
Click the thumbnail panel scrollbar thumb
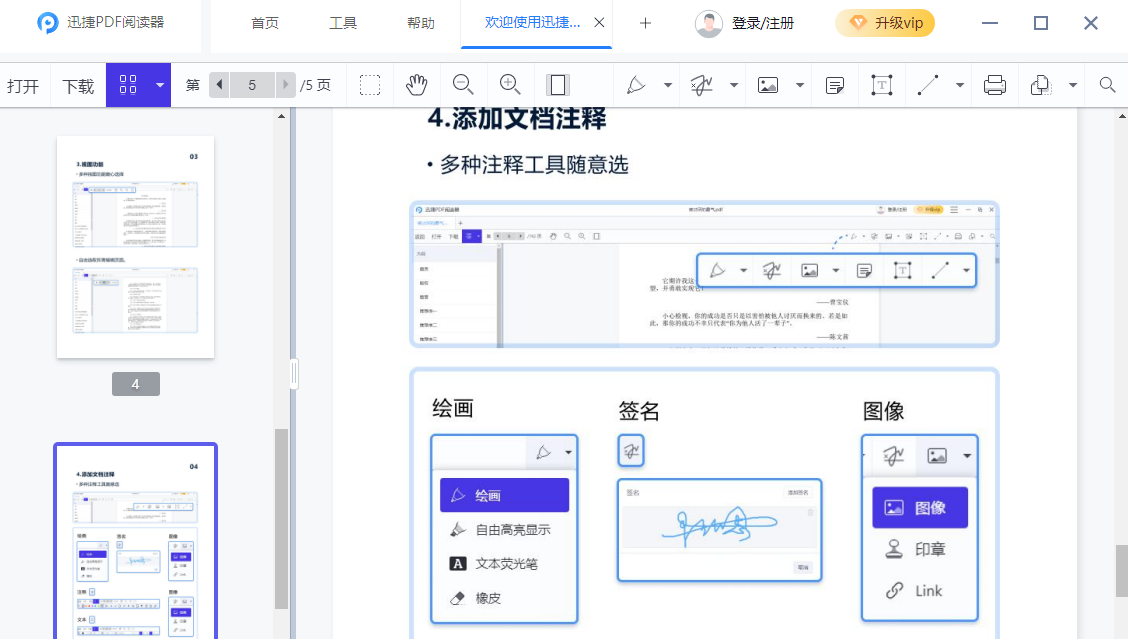click(281, 518)
